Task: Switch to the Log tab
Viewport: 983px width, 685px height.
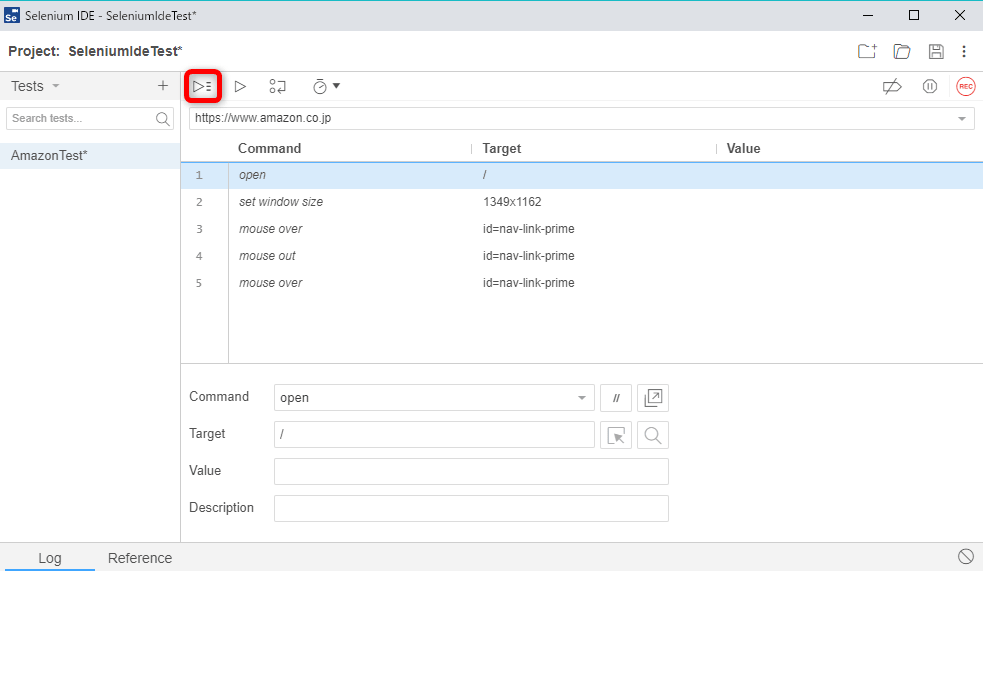Action: (50, 558)
